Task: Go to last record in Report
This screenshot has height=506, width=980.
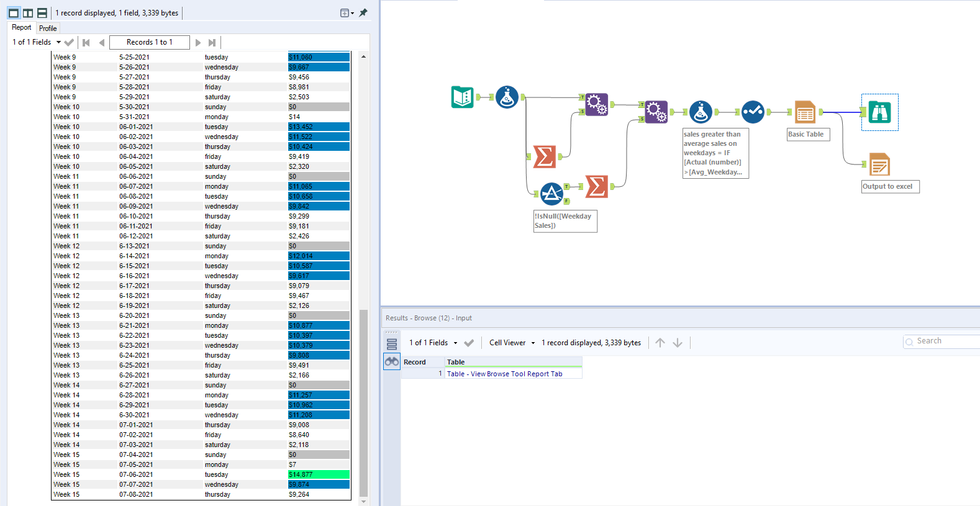Action: pyautogui.click(x=212, y=42)
